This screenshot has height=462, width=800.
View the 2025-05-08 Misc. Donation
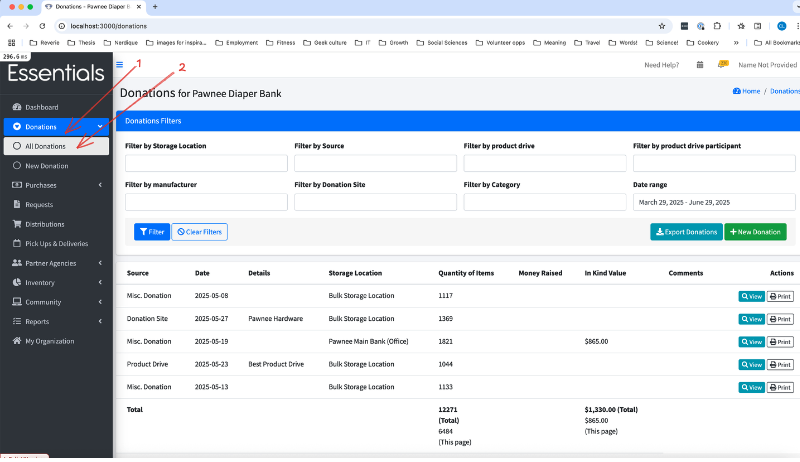pyautogui.click(x=752, y=296)
